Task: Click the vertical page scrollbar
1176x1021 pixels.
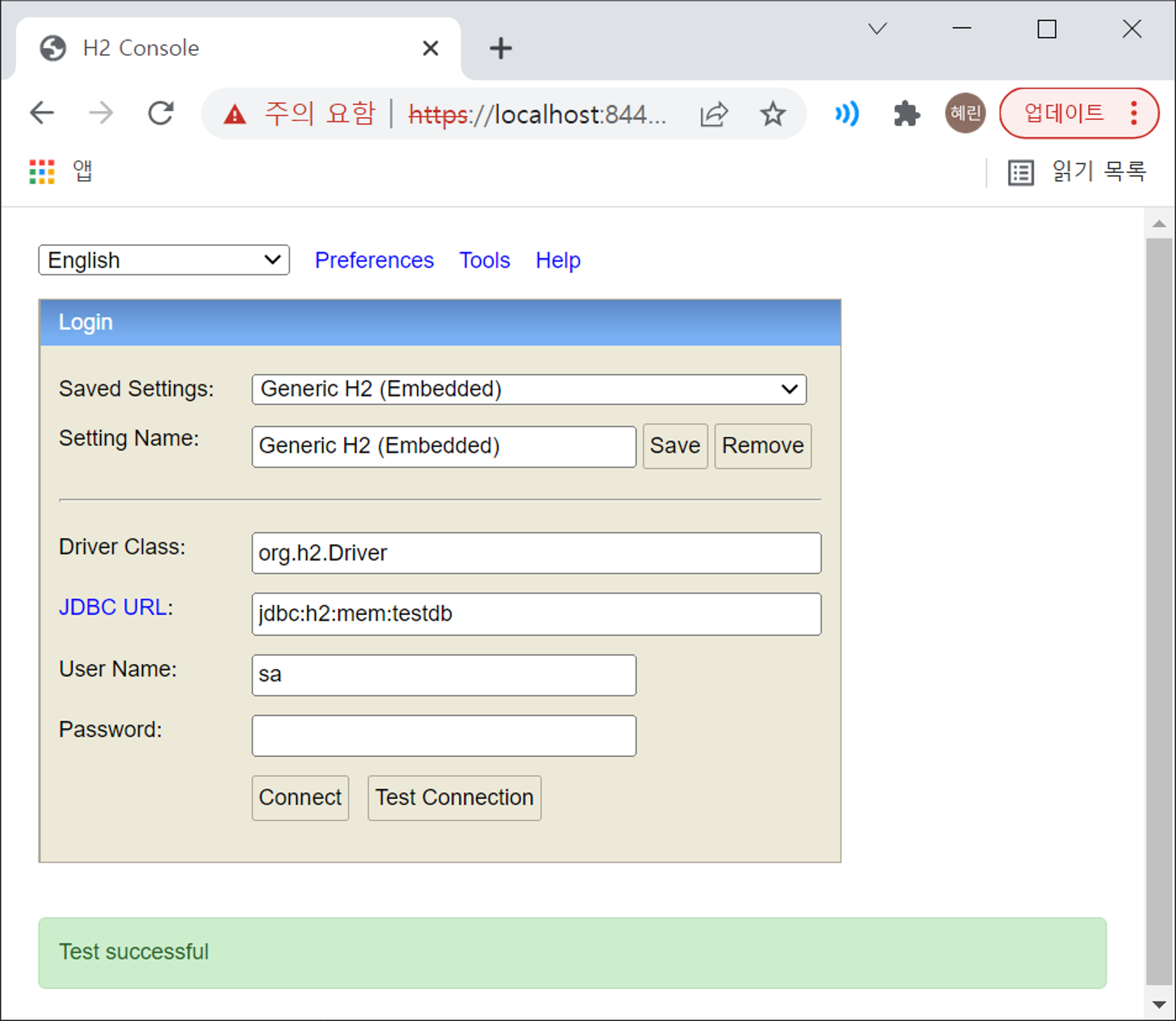Action: pos(1158,610)
